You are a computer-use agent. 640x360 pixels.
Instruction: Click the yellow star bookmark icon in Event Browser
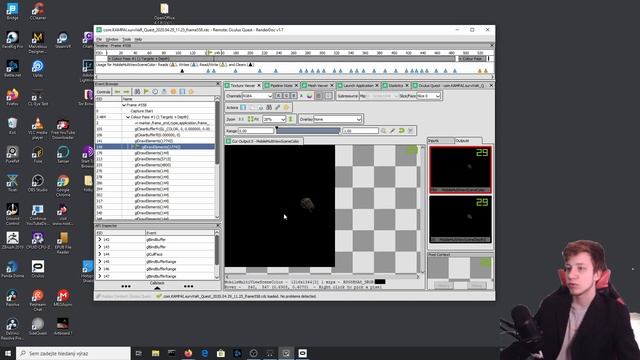coord(191,92)
